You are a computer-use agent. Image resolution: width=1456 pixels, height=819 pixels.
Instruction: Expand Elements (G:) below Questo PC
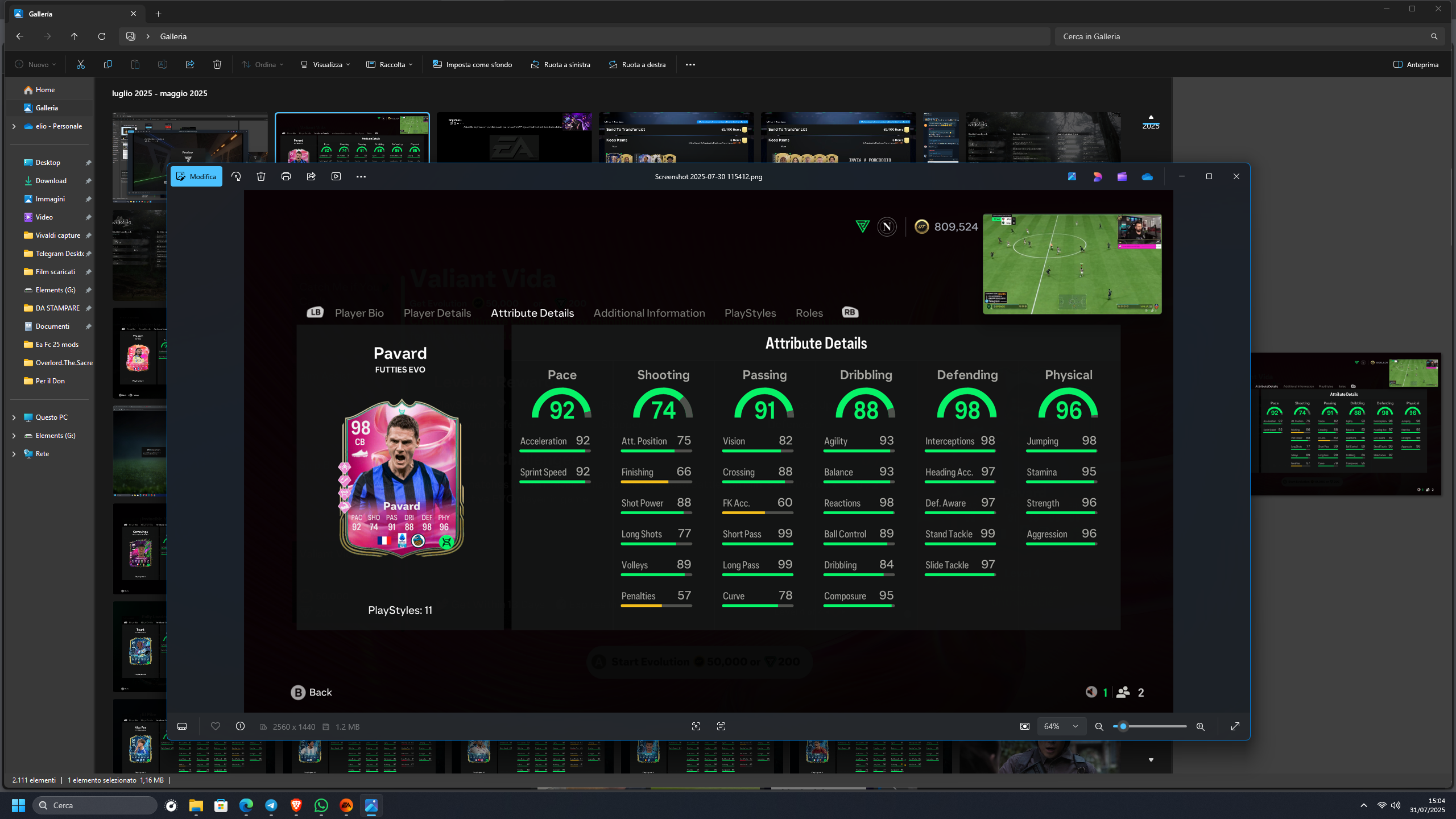[x=14, y=436]
